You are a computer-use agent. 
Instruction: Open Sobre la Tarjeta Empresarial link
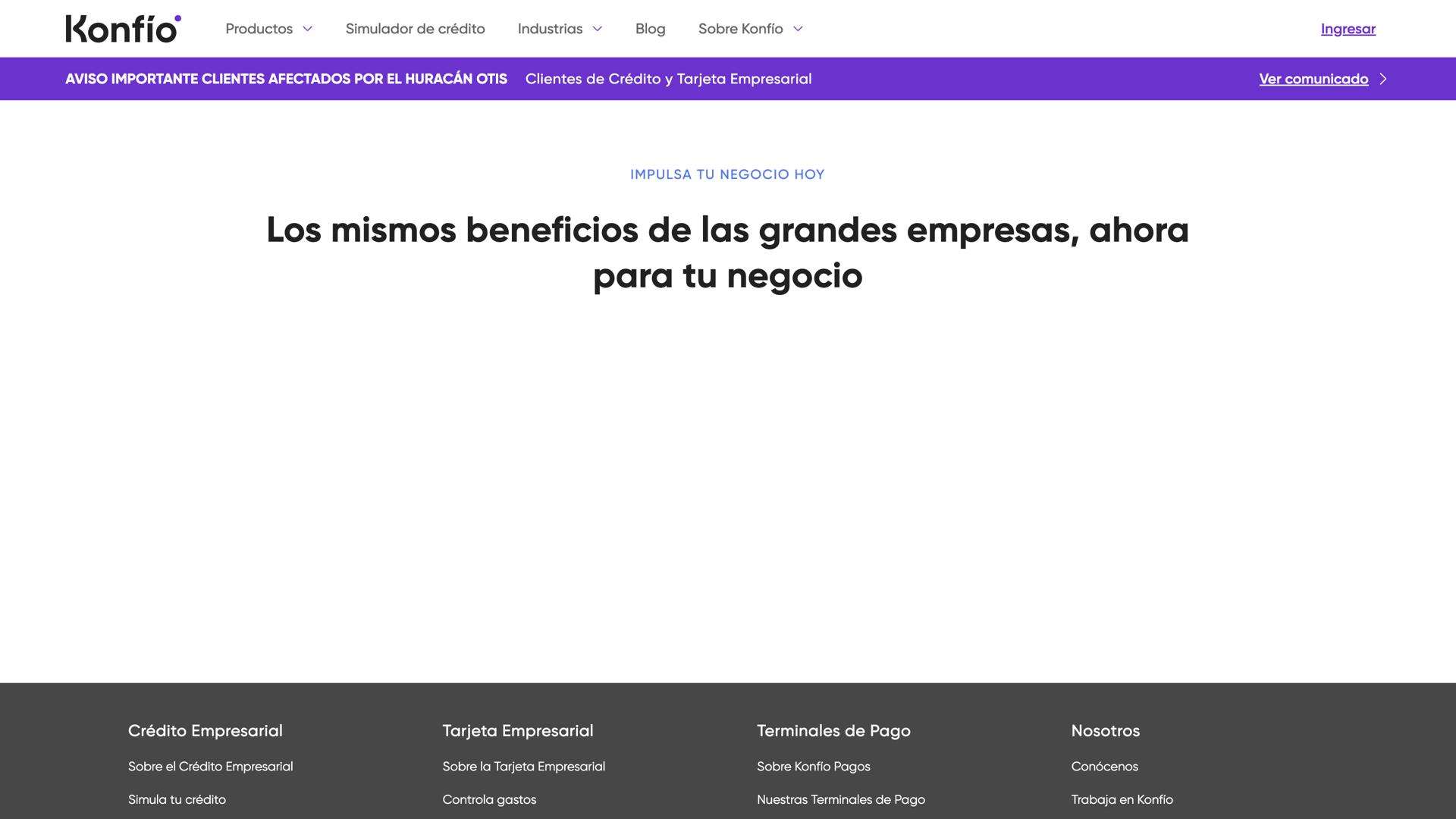coord(523,767)
